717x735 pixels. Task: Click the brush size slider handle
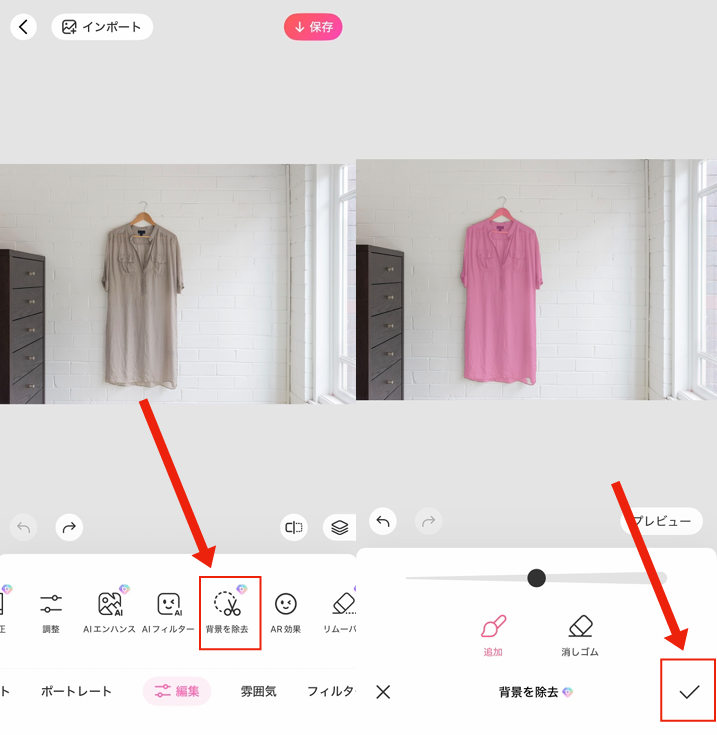(536, 578)
